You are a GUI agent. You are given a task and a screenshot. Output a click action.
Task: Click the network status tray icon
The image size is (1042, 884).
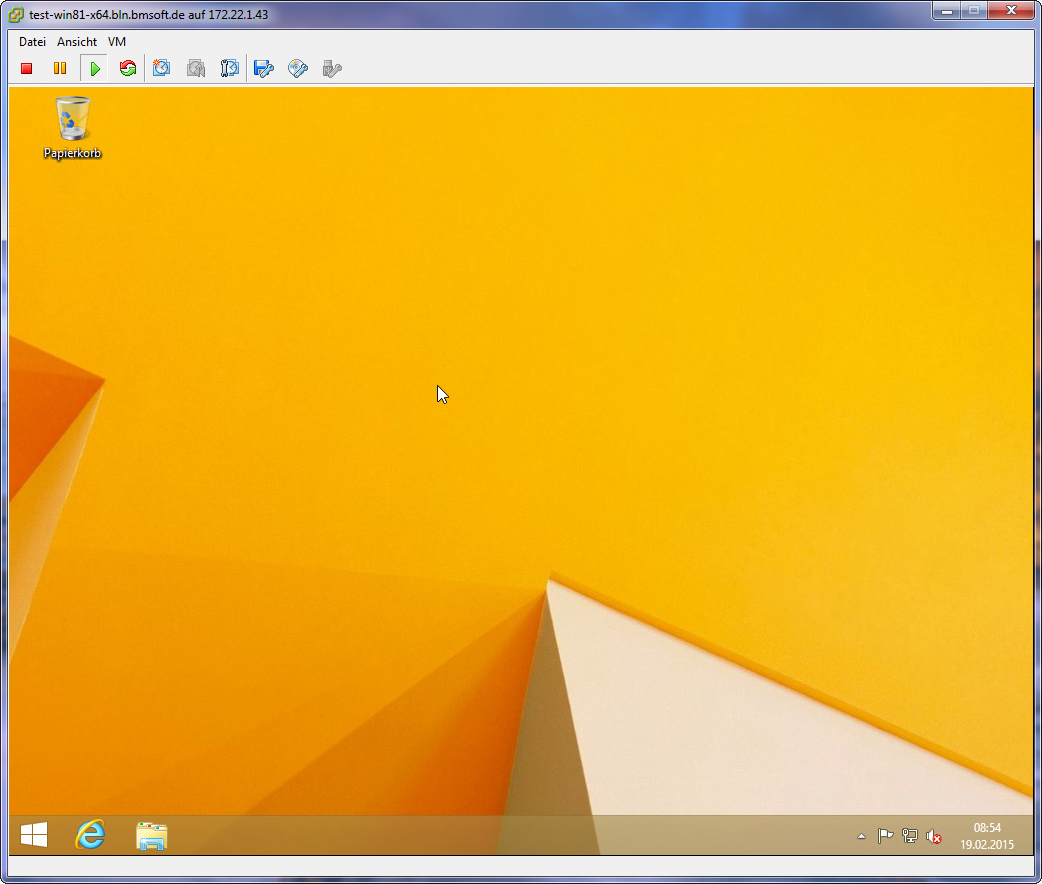tap(910, 836)
